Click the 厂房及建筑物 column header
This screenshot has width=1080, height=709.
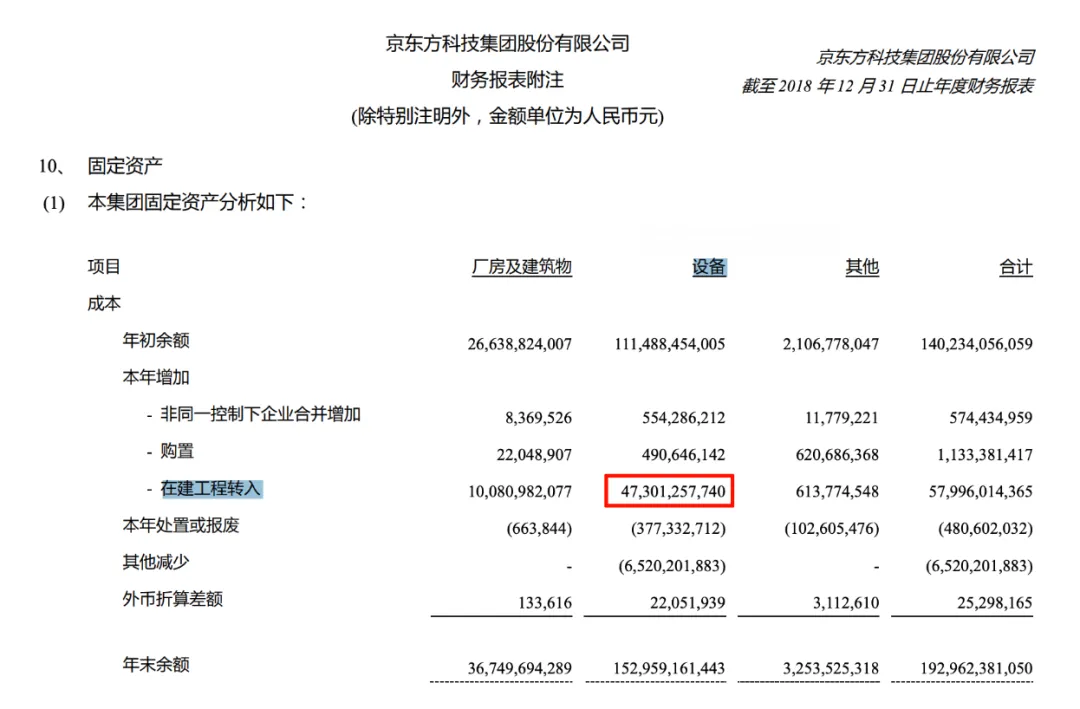(x=522, y=267)
